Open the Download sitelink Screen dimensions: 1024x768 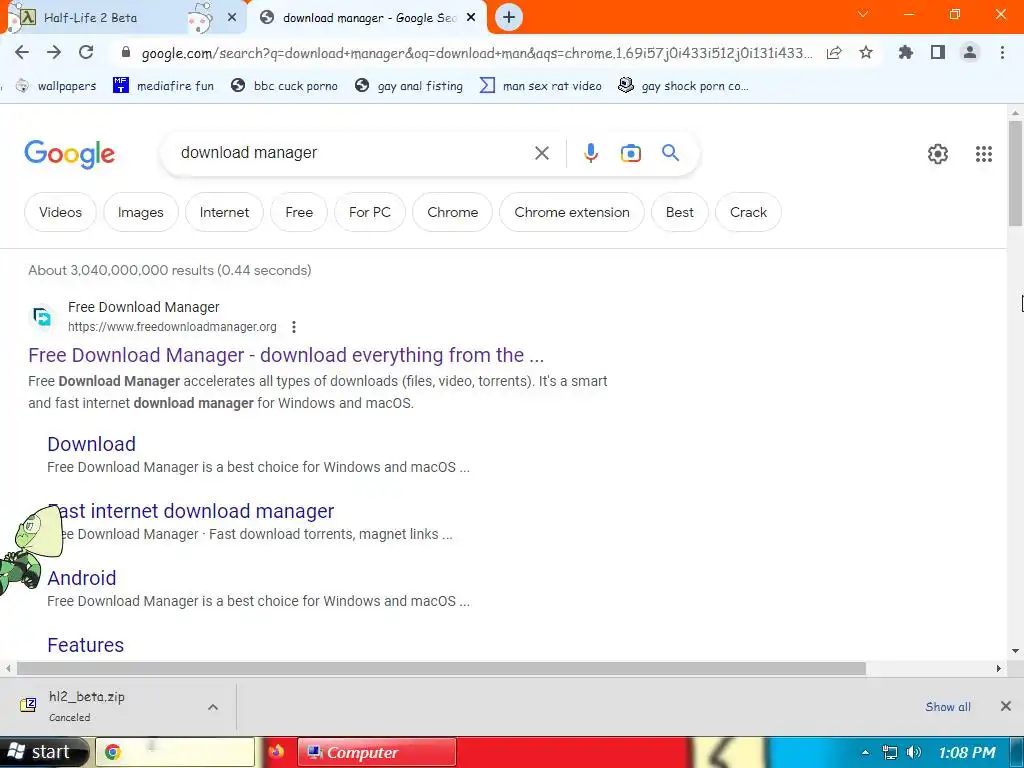click(x=91, y=444)
